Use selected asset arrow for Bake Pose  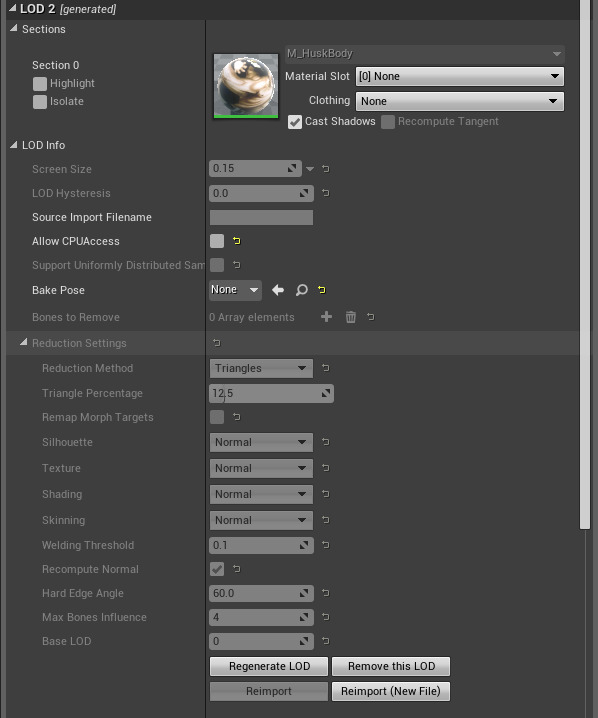[277, 290]
